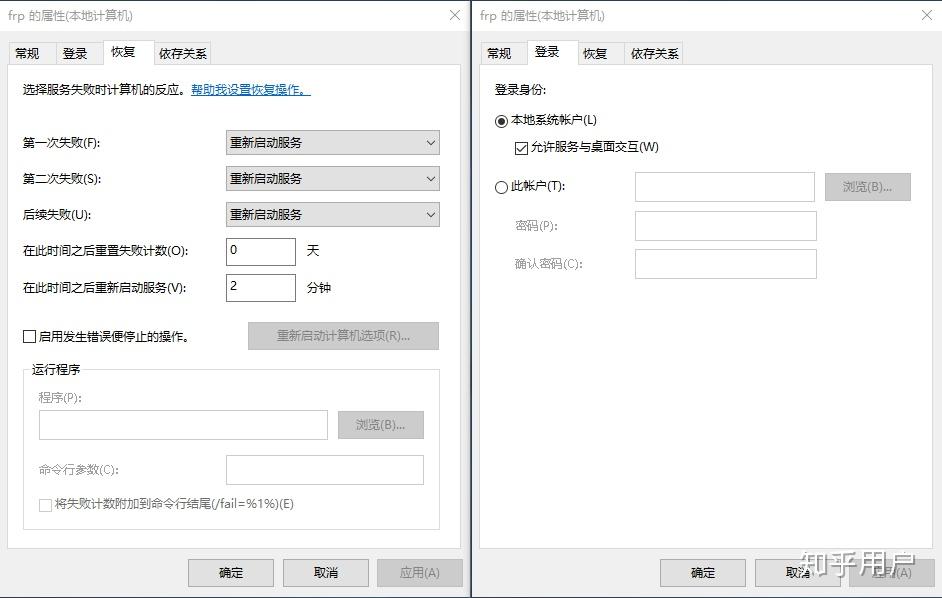Switch to the 依存关系 tab

[181, 53]
